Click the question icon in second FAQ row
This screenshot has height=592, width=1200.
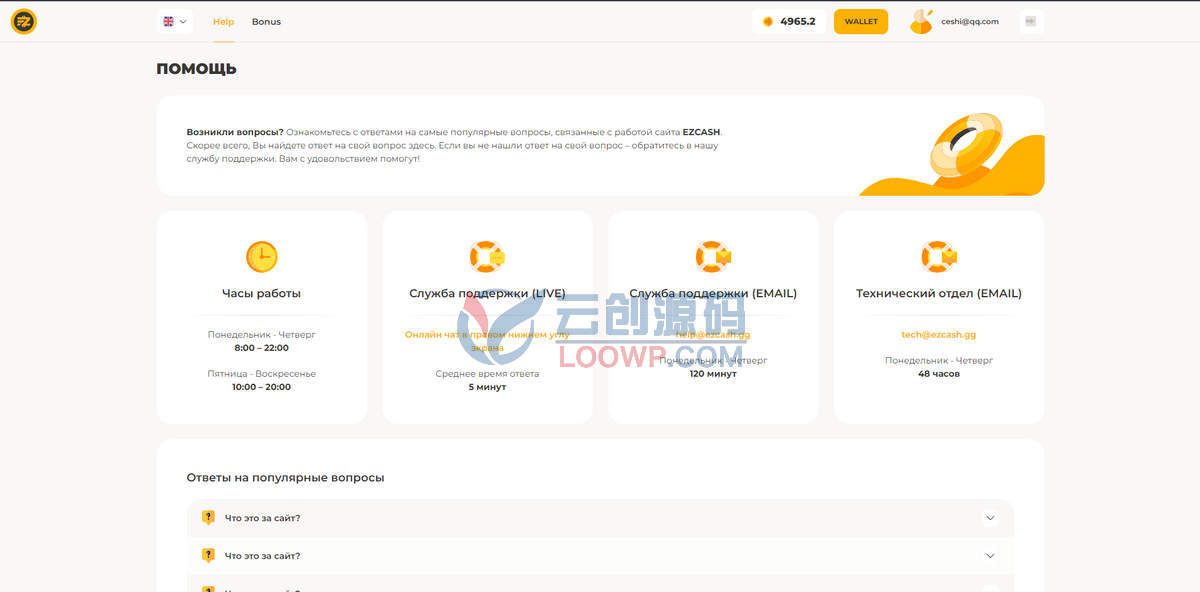208,555
